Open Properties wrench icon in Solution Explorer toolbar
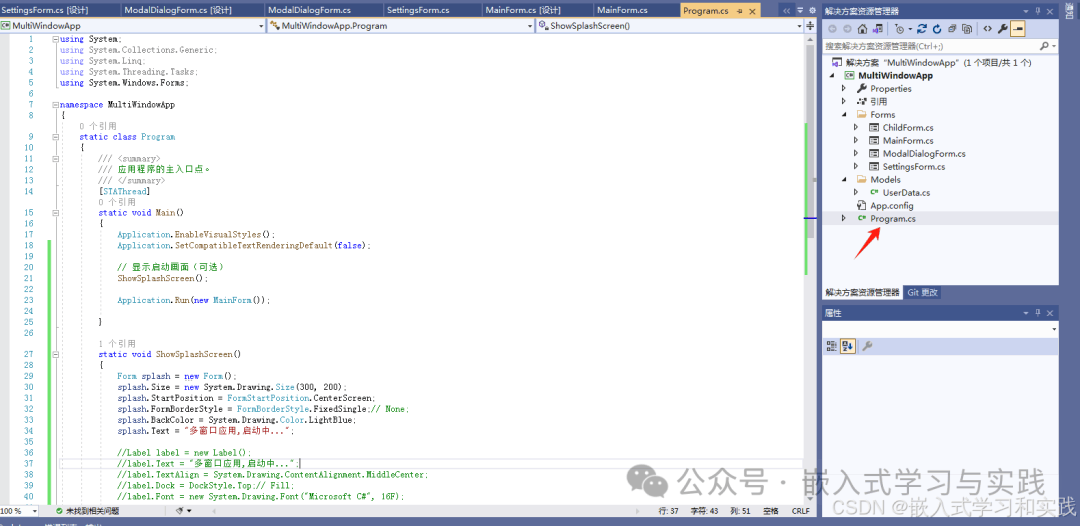Screen dimensions: 1080x526 (x=1003, y=29)
